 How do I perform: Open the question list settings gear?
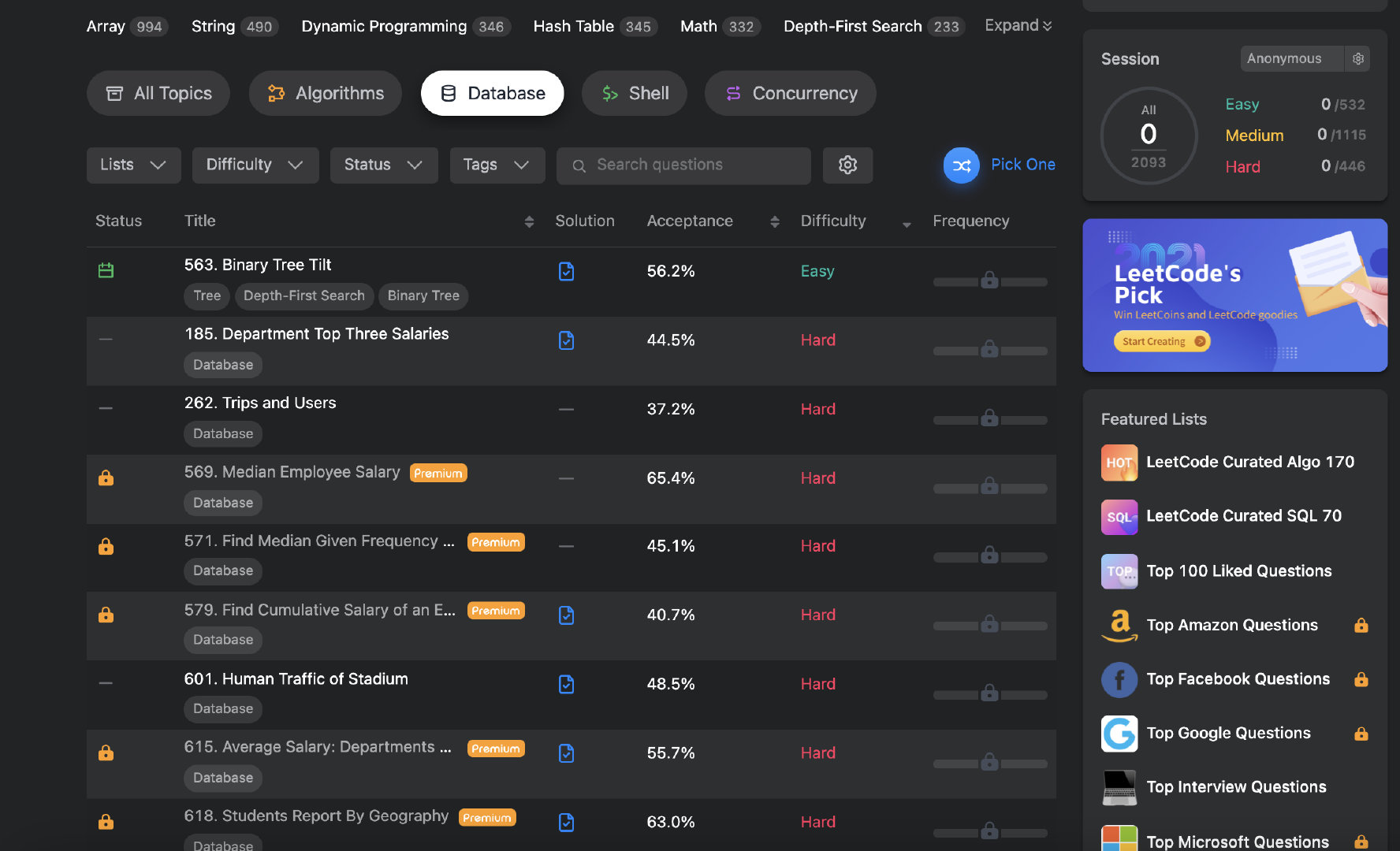(x=847, y=165)
